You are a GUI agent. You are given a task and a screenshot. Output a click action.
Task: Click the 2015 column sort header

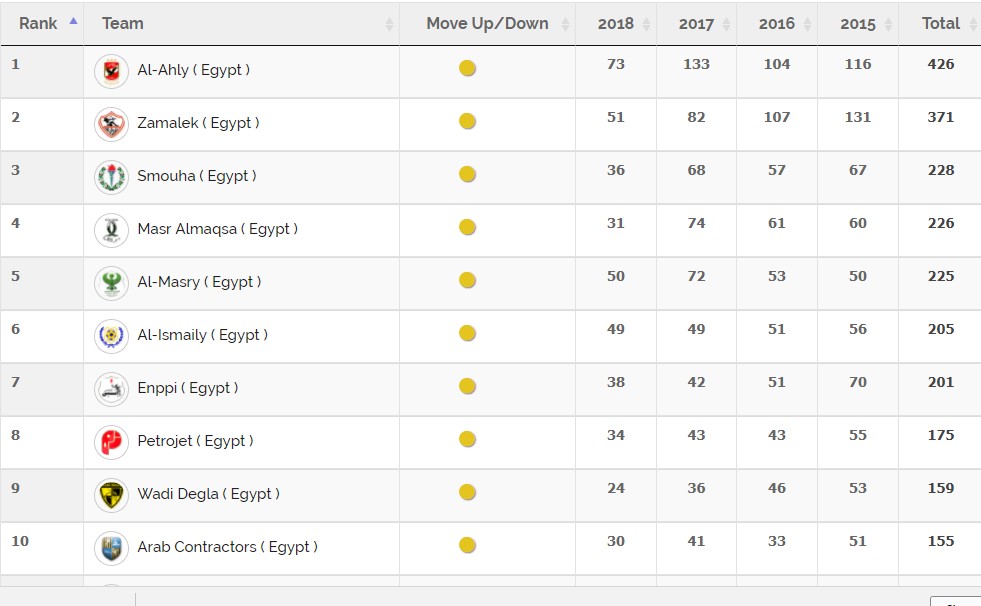[858, 24]
